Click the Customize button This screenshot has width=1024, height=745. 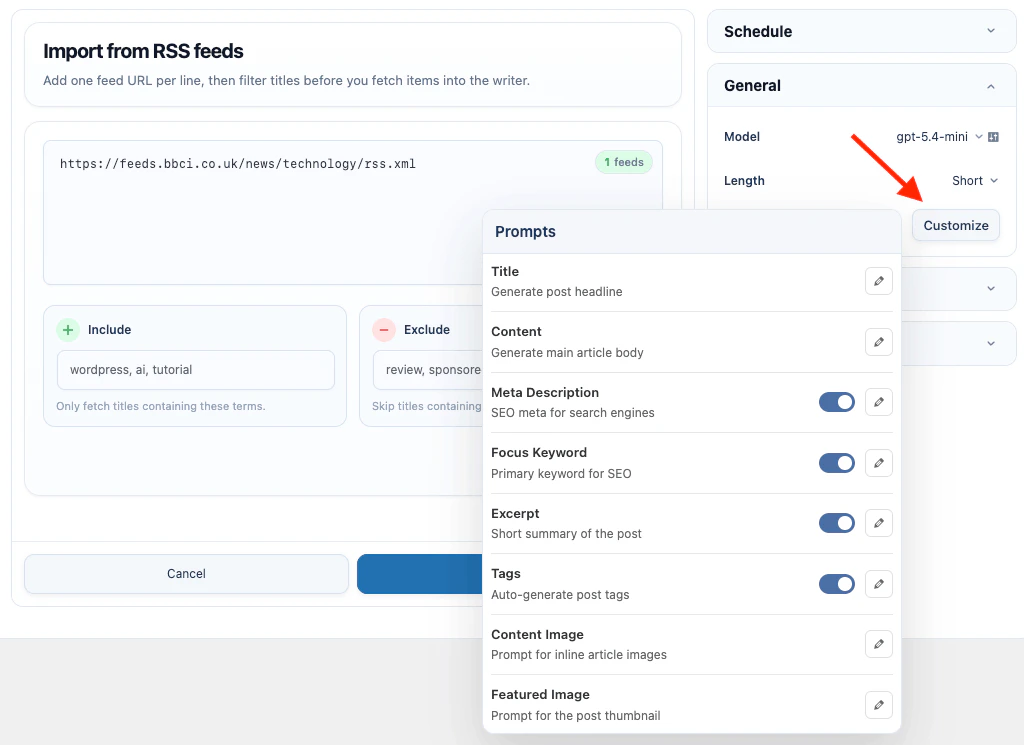click(955, 225)
